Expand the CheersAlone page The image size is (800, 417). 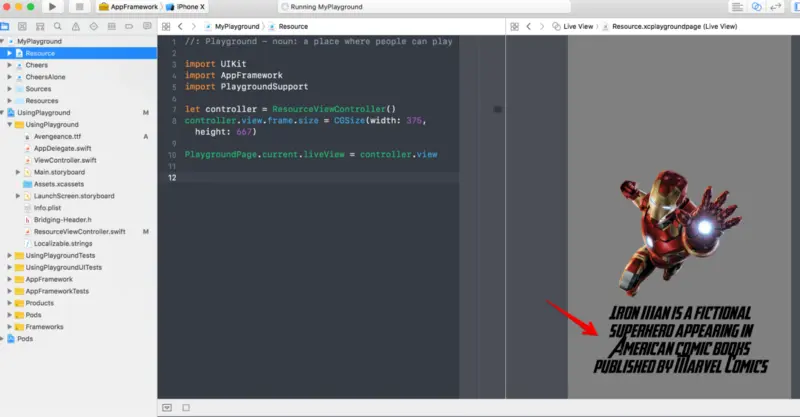9,77
